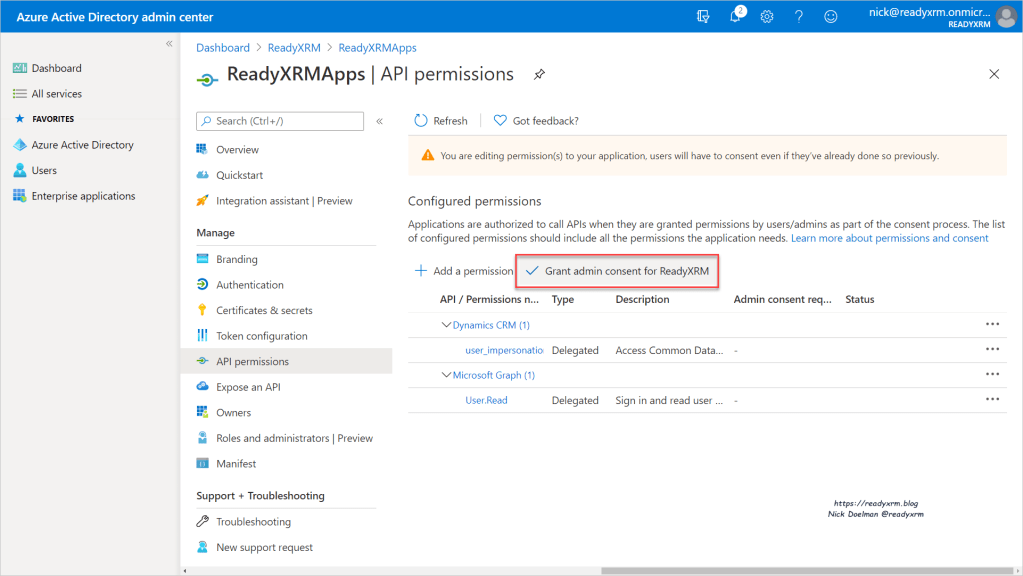Grant admin consent for ReadyXRM

(x=618, y=271)
